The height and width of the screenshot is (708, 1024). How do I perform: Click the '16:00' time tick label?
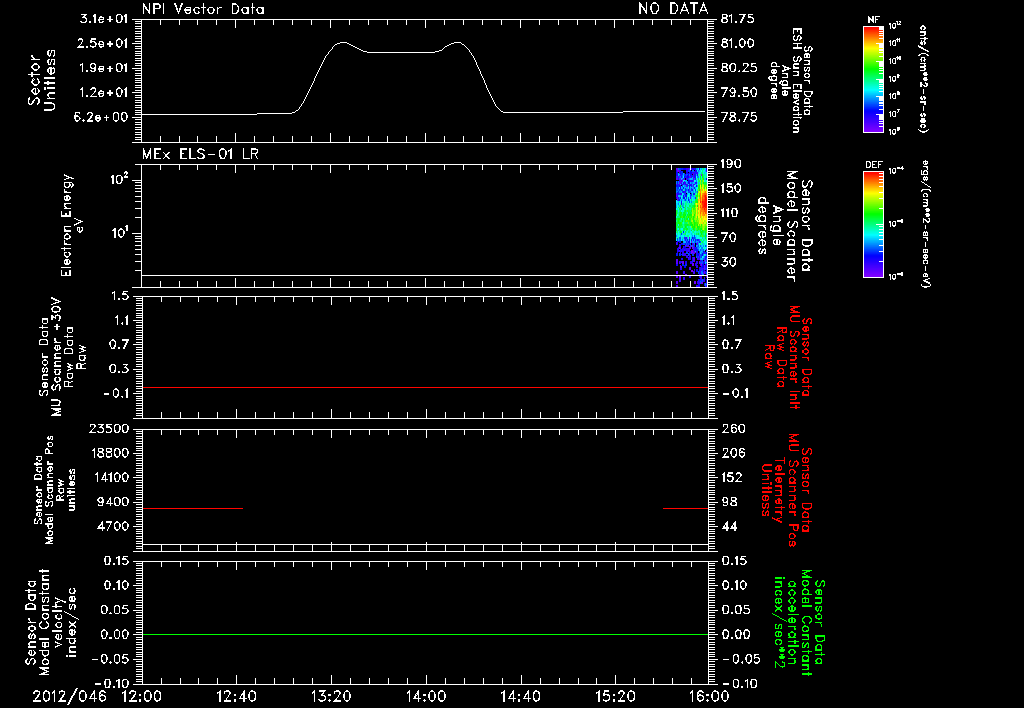[x=709, y=696]
